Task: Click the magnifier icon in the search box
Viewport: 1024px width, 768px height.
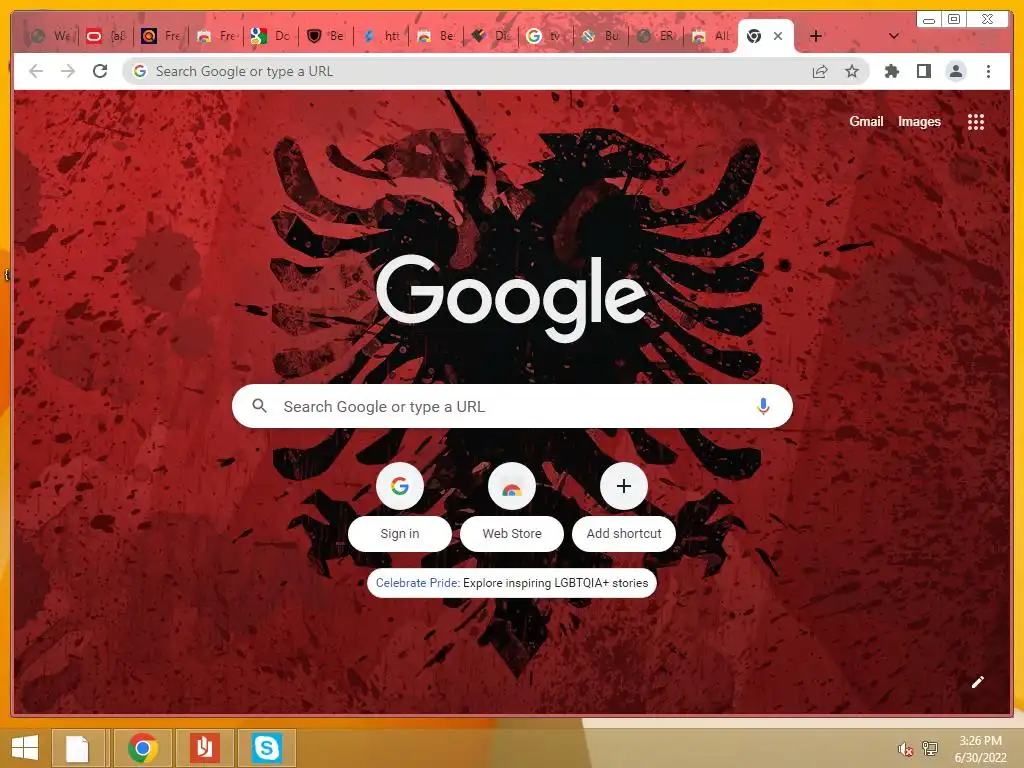Action: click(x=259, y=406)
